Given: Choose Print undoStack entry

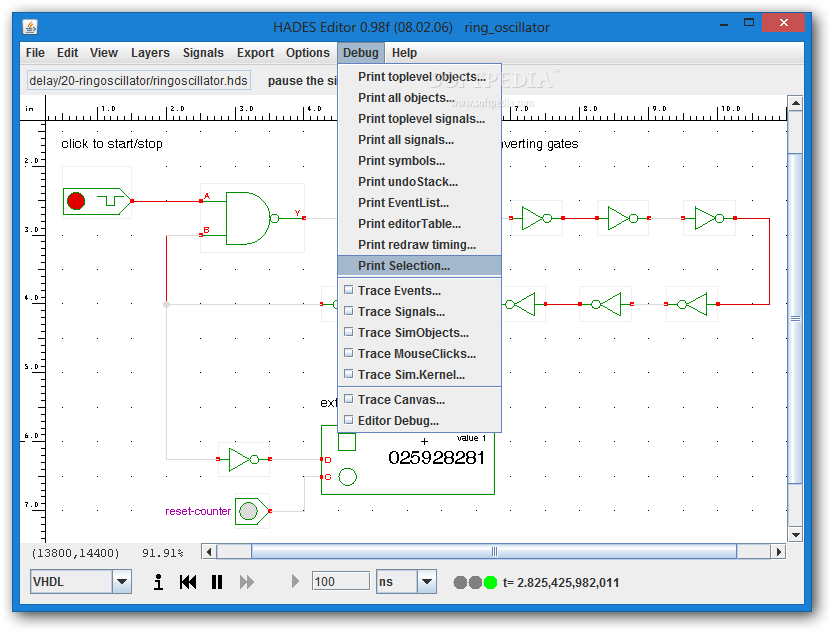Looking at the screenshot, I should (x=419, y=181).
